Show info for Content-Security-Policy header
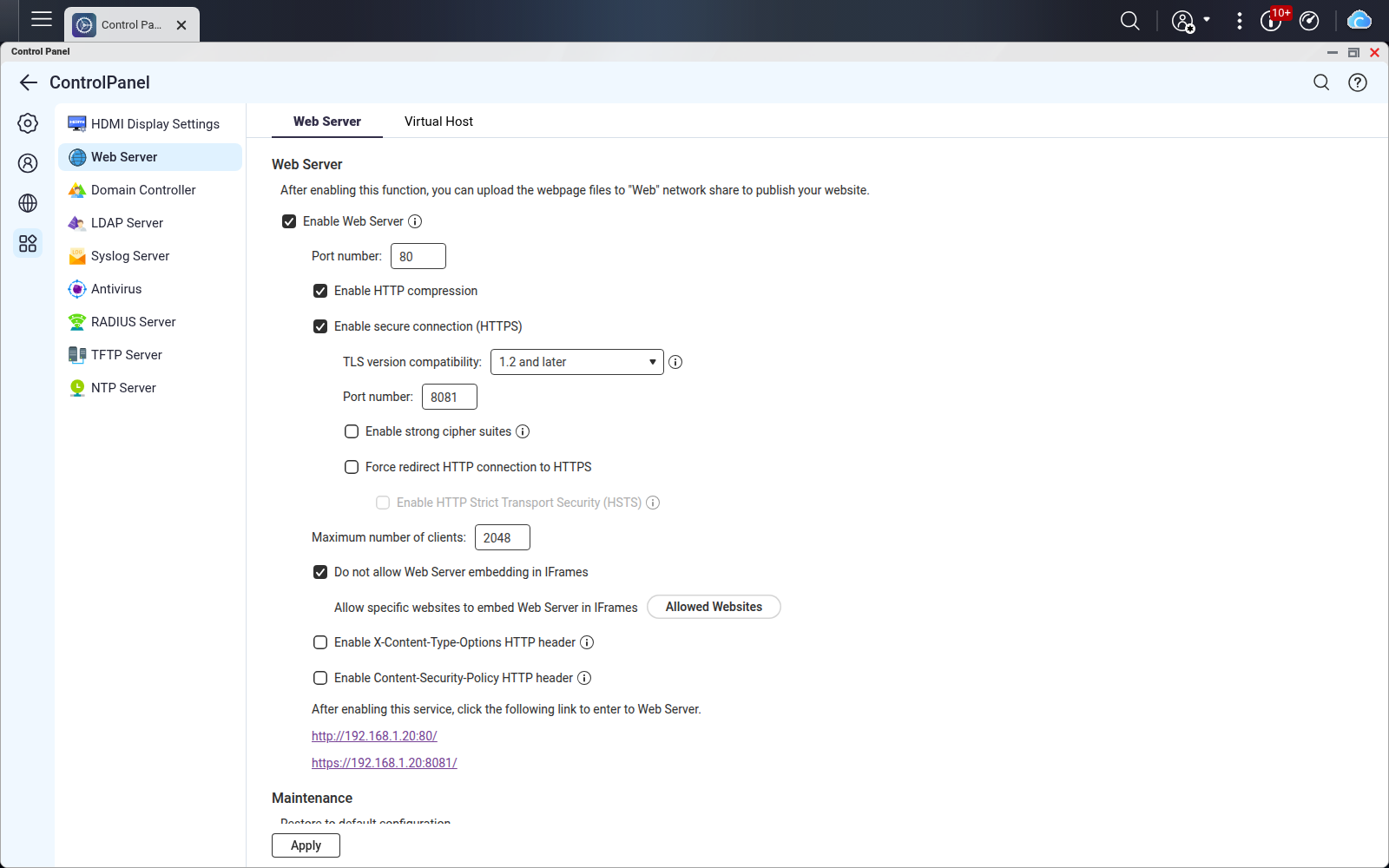Image resolution: width=1389 pixels, height=868 pixels. click(584, 678)
